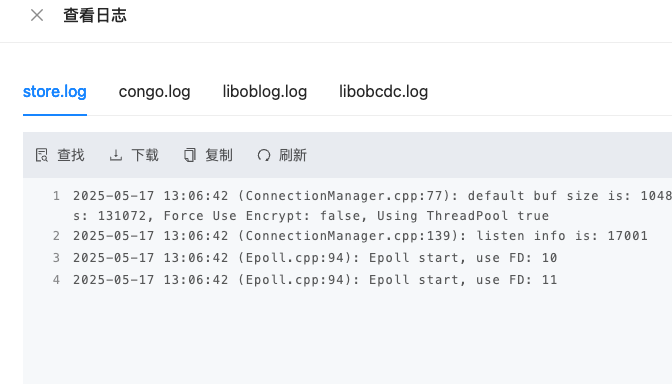Switch to the congo.log tab

(x=155, y=92)
